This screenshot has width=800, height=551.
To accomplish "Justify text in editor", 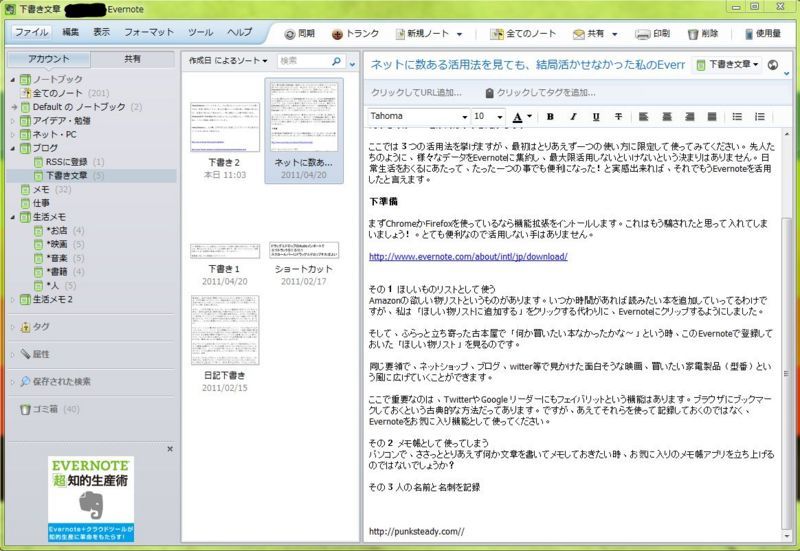I will pos(712,117).
